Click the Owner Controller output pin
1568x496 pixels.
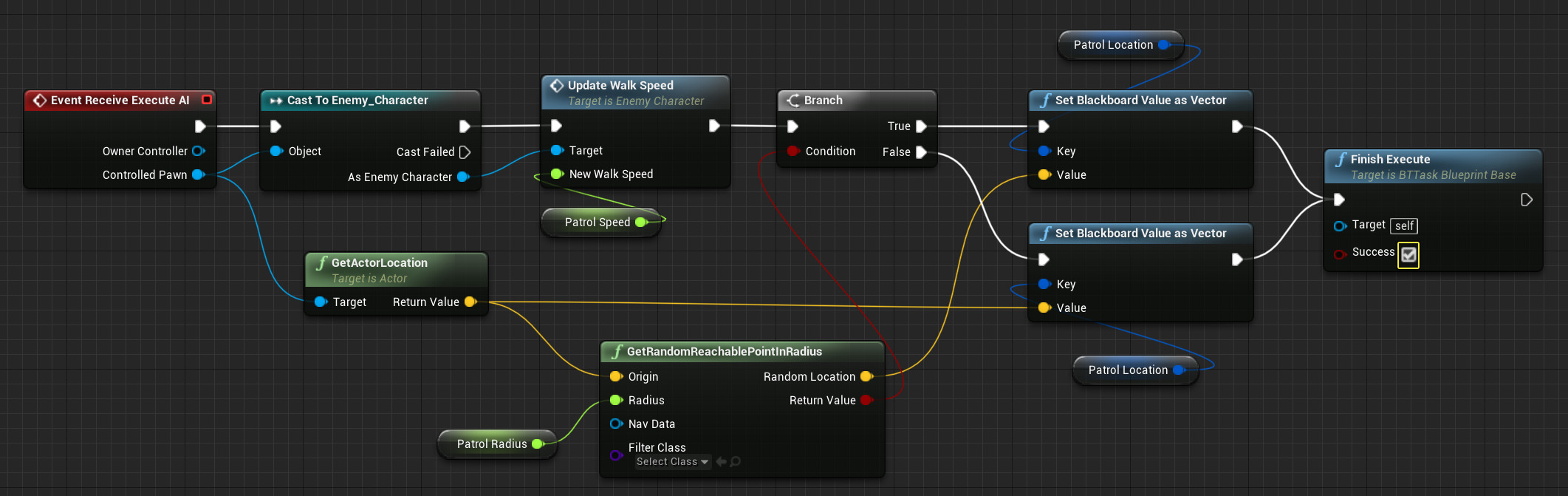pyautogui.click(x=198, y=151)
